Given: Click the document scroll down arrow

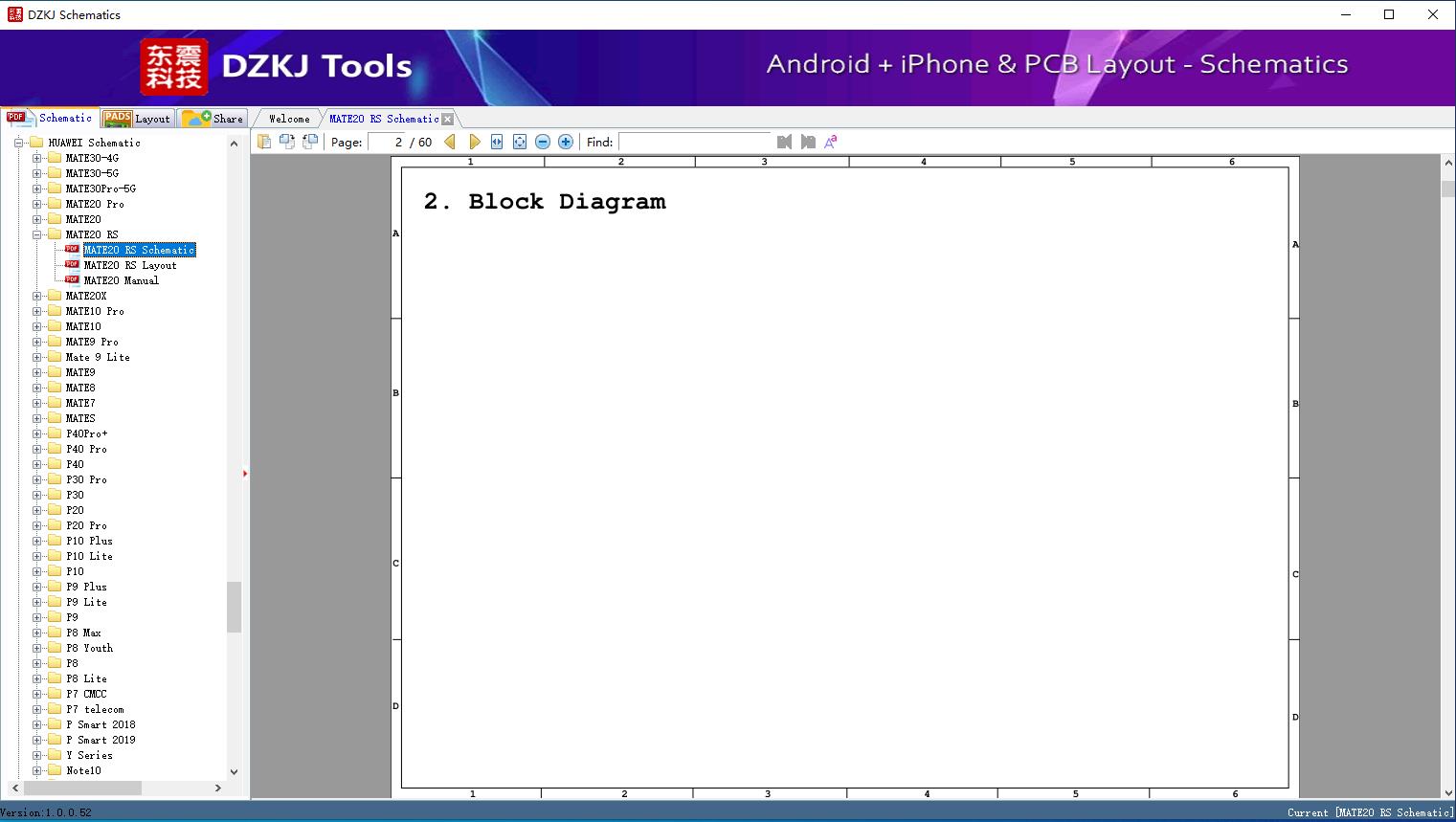Looking at the screenshot, I should coord(1448,791).
